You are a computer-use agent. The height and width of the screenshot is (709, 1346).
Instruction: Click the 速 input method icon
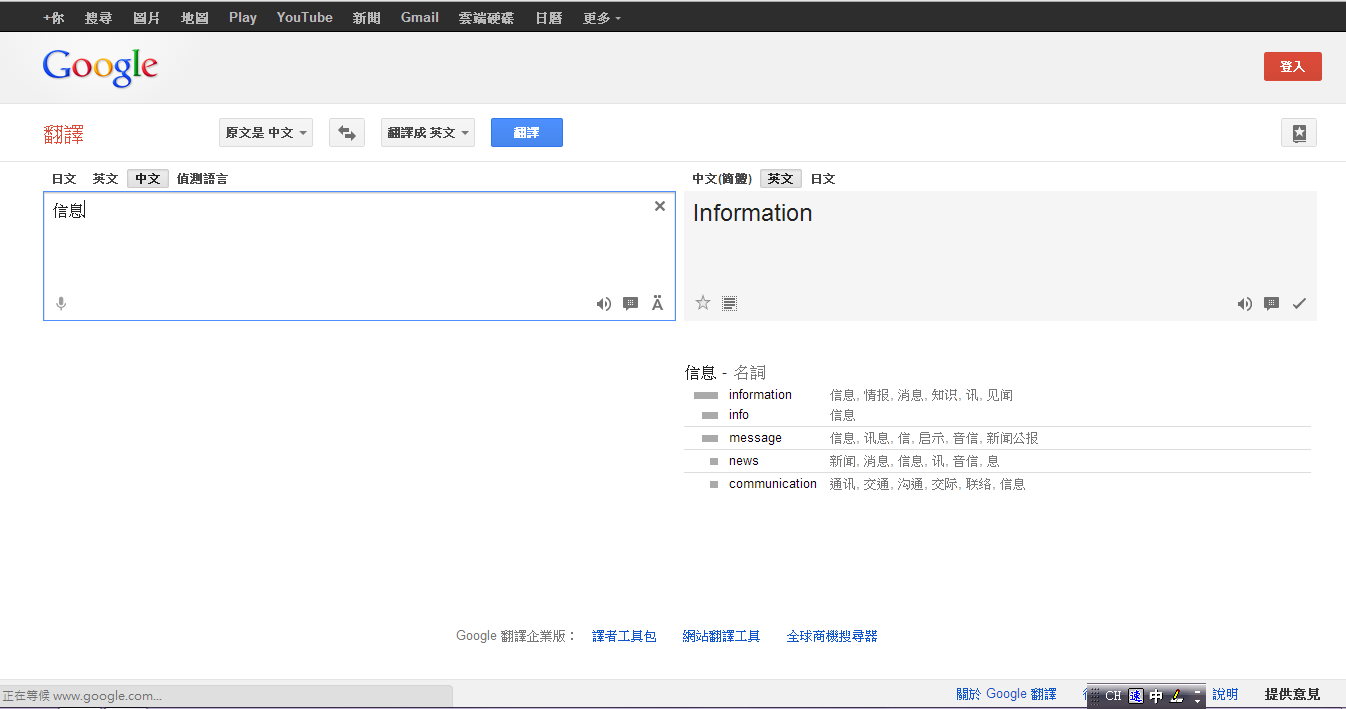point(1135,696)
